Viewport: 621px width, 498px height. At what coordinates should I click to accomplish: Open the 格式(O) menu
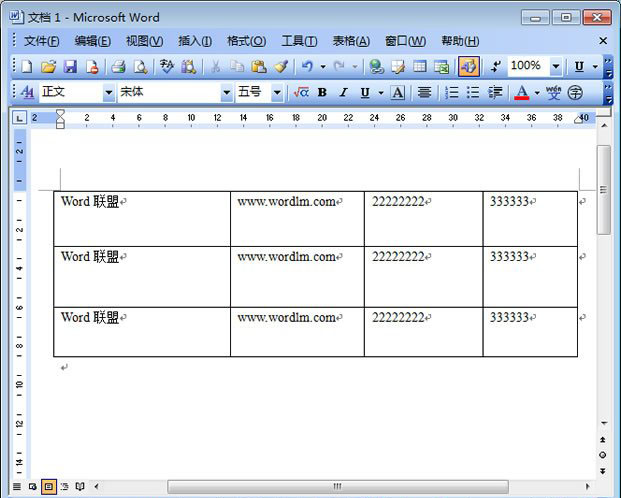246,41
